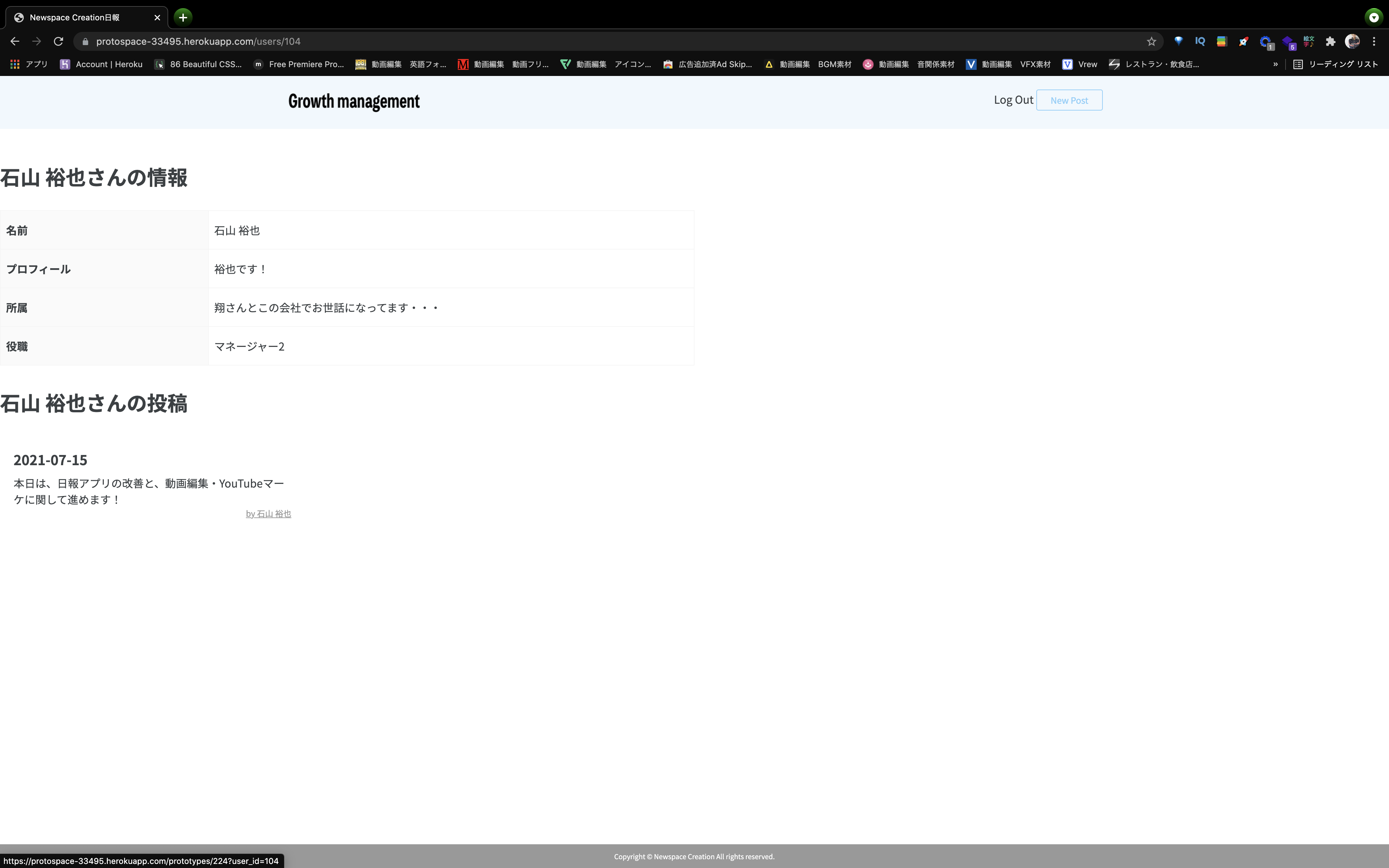Click the padlock site information icon
This screenshot has width=1389, height=868.
pos(84,41)
